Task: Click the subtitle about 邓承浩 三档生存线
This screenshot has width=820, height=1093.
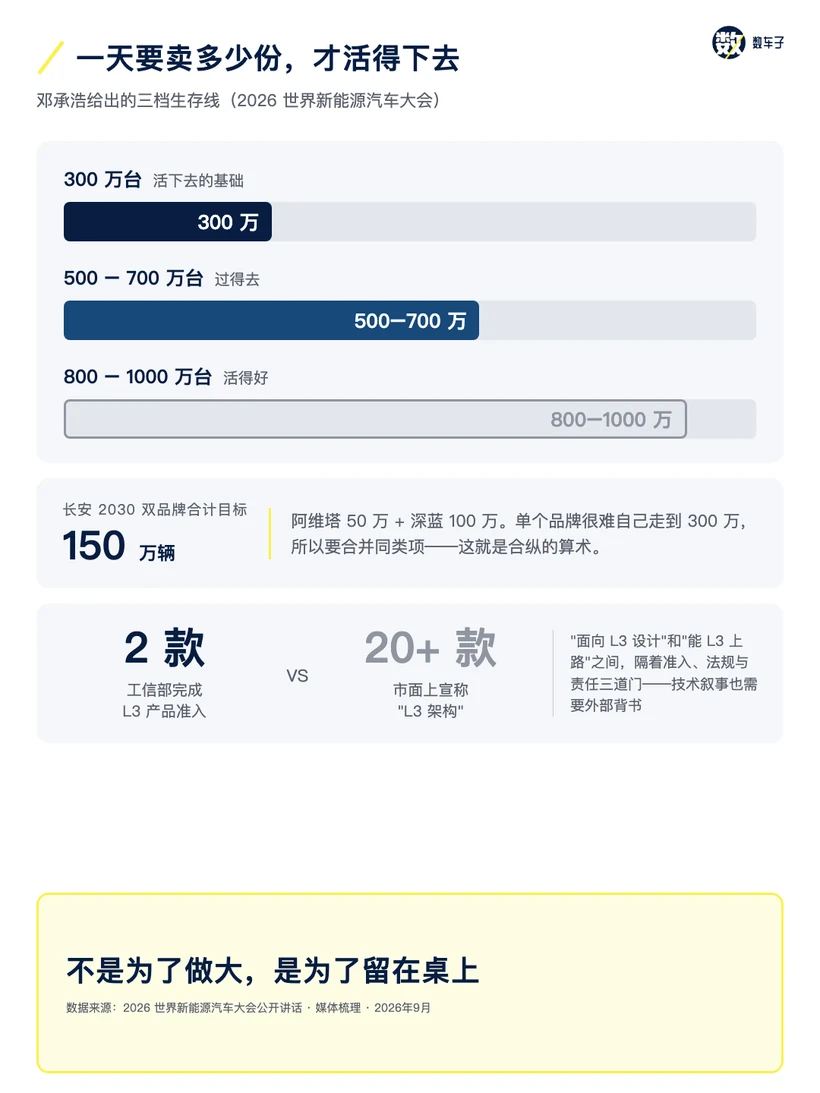Action: tap(238, 100)
